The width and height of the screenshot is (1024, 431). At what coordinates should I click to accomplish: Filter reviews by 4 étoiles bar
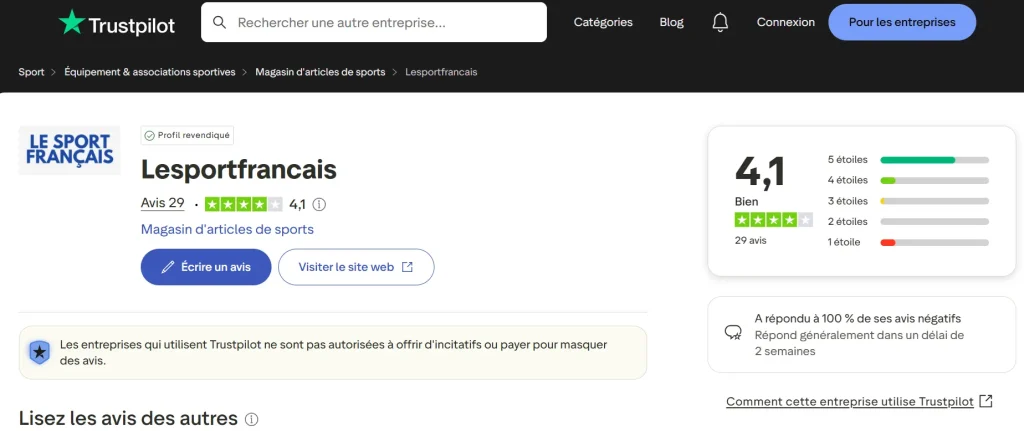point(935,180)
